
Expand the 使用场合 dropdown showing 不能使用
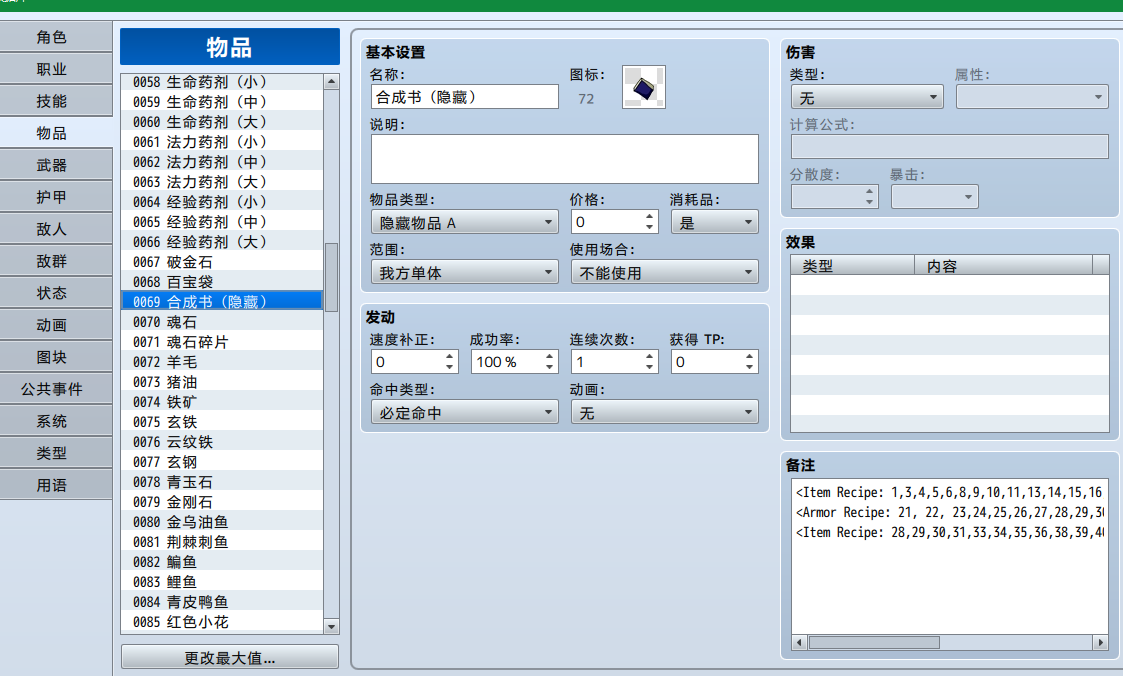(665, 273)
